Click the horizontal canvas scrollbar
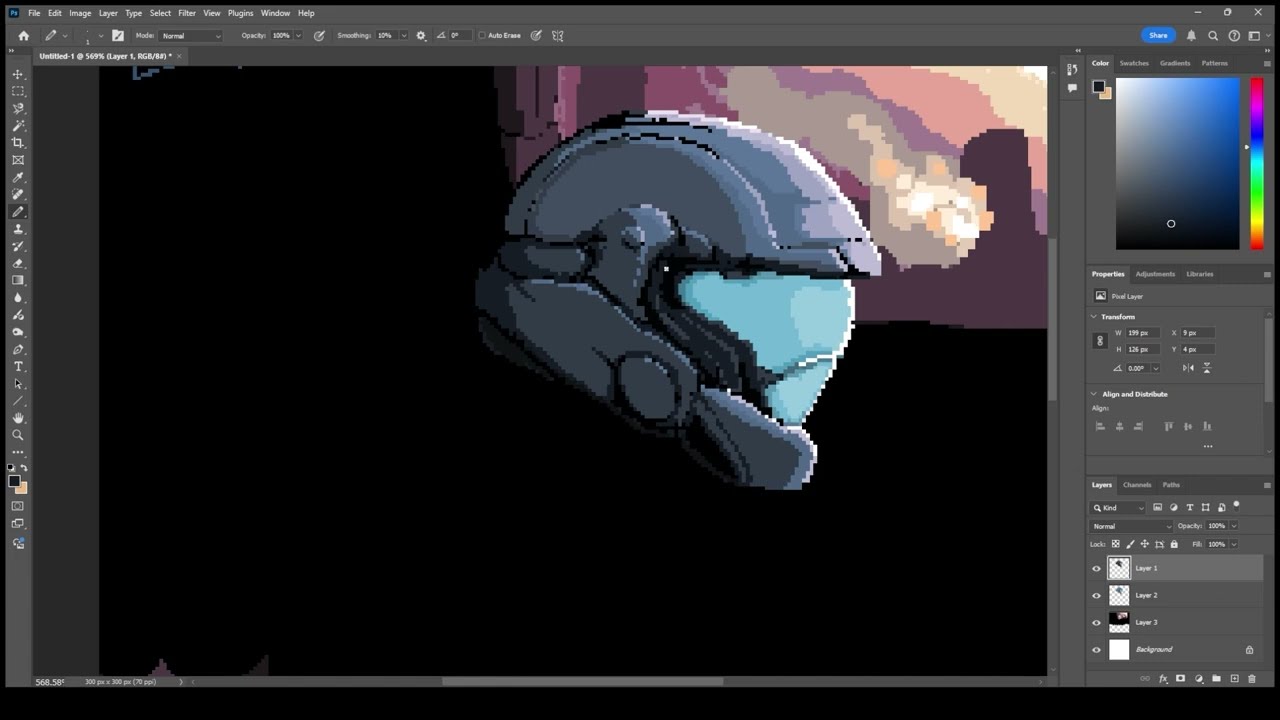The height and width of the screenshot is (720, 1280). [x=582, y=682]
